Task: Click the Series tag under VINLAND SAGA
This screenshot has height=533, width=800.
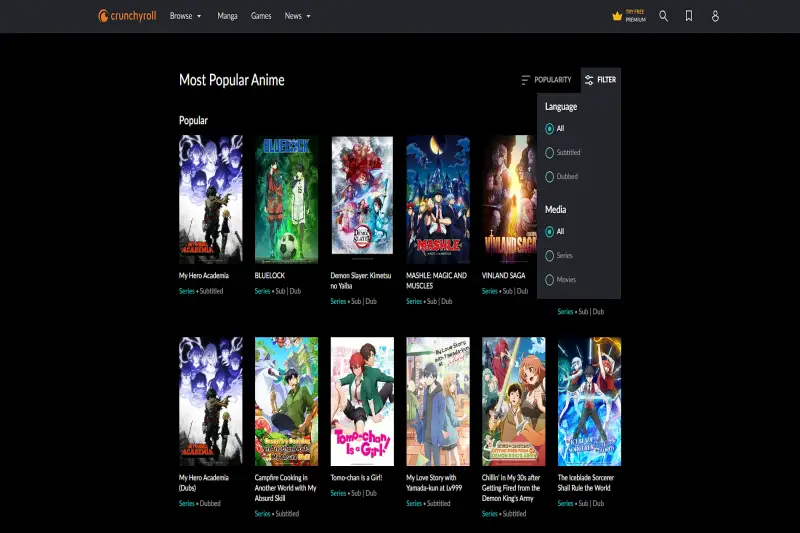Action: pyautogui.click(x=489, y=291)
